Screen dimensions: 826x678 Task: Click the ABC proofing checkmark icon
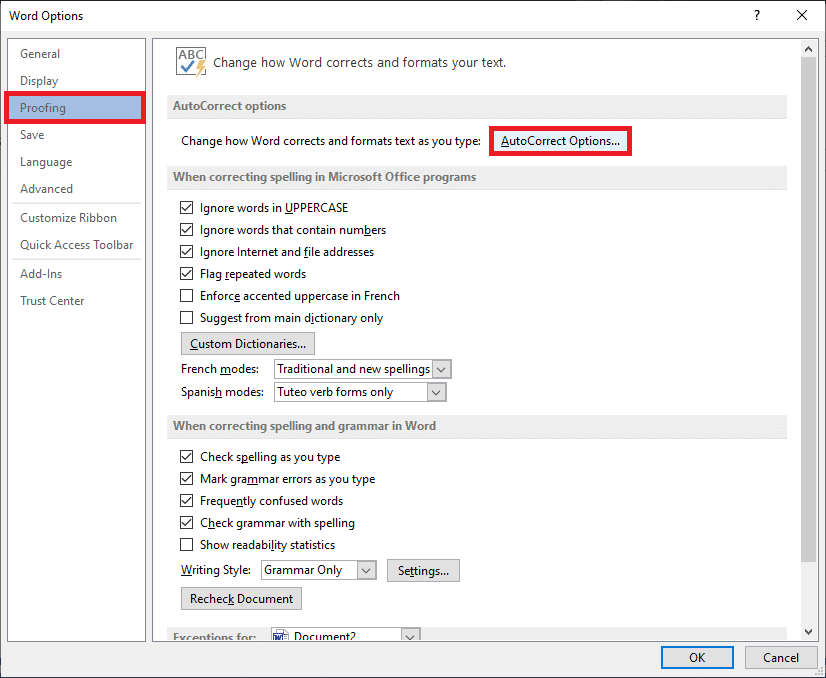pyautogui.click(x=191, y=62)
